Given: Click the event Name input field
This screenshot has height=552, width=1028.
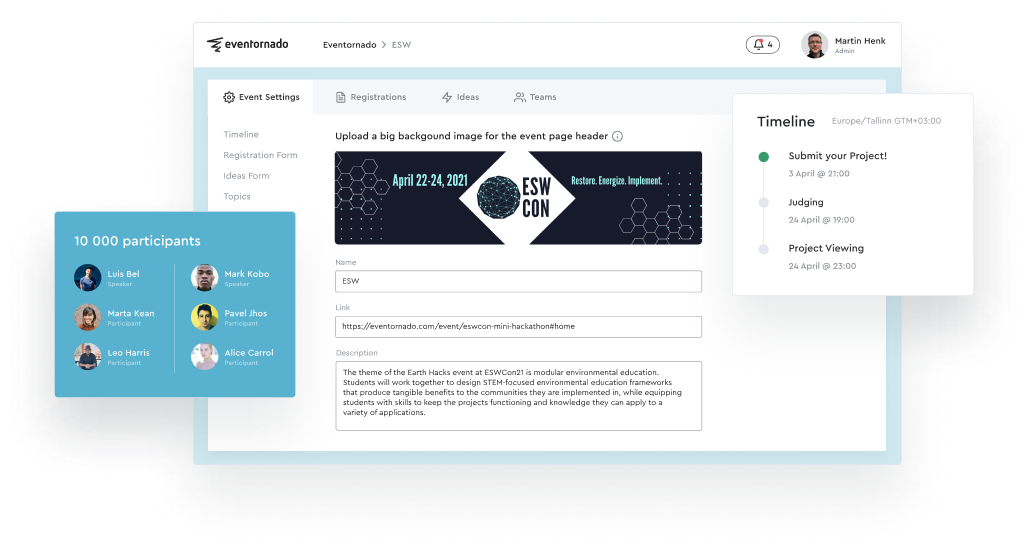Looking at the screenshot, I should (x=518, y=282).
